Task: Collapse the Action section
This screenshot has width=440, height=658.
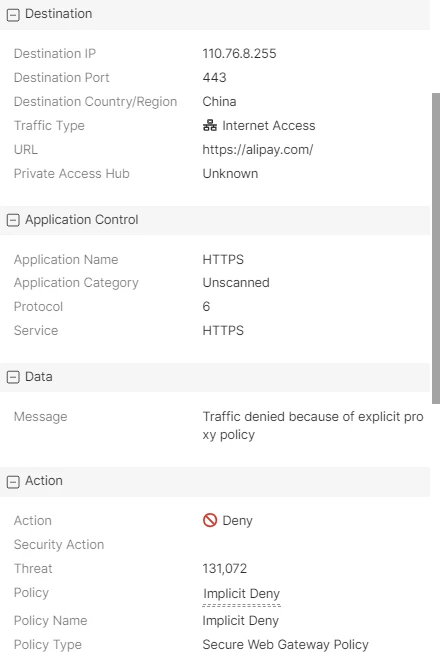Action: [x=13, y=482]
